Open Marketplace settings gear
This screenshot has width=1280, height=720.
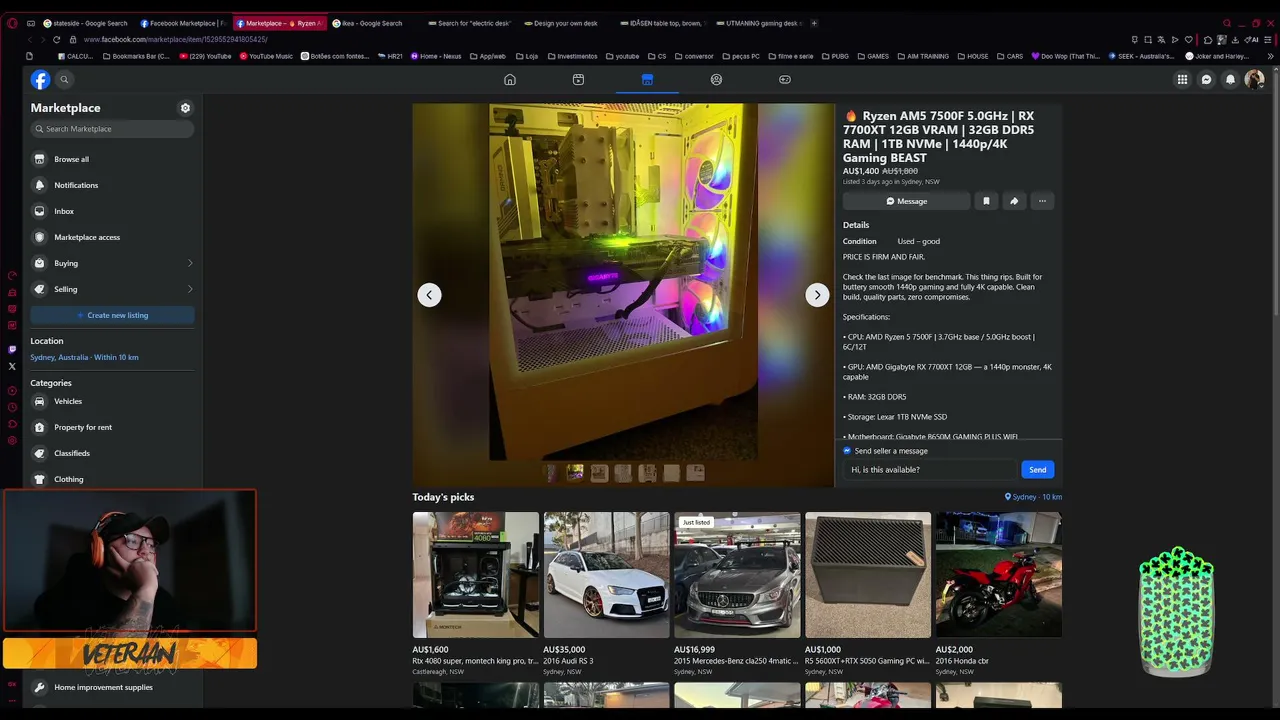click(185, 108)
